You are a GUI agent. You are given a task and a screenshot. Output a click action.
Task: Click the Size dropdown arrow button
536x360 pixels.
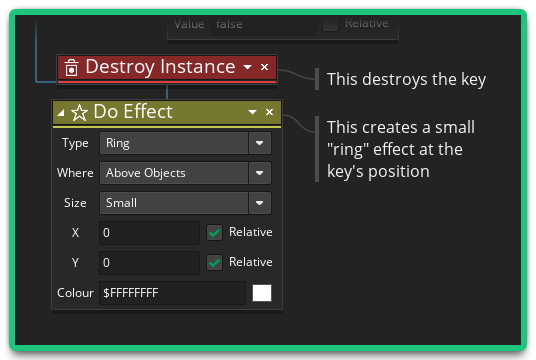pos(259,203)
